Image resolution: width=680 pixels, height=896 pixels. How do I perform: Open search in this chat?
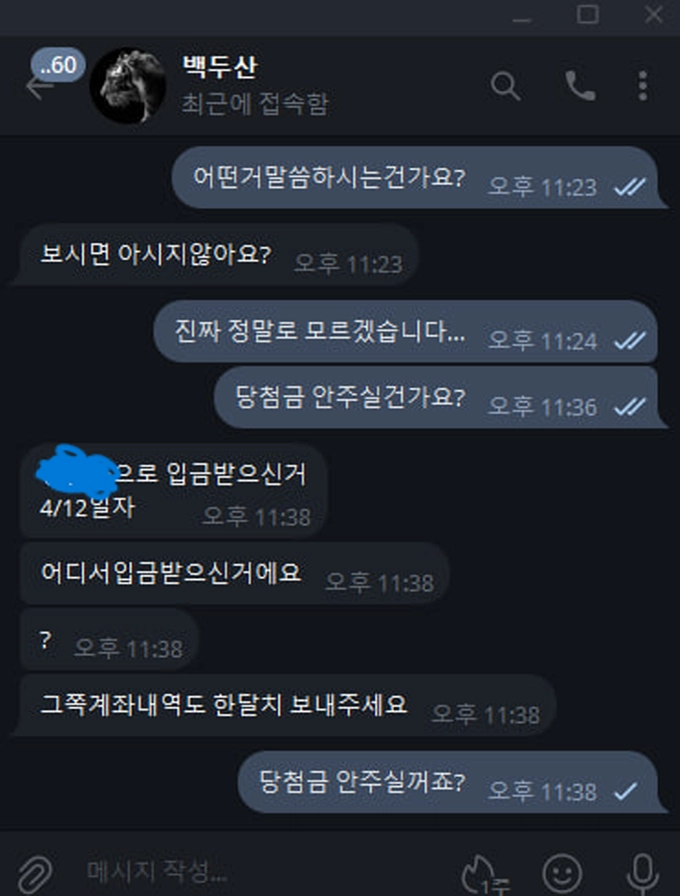(505, 86)
